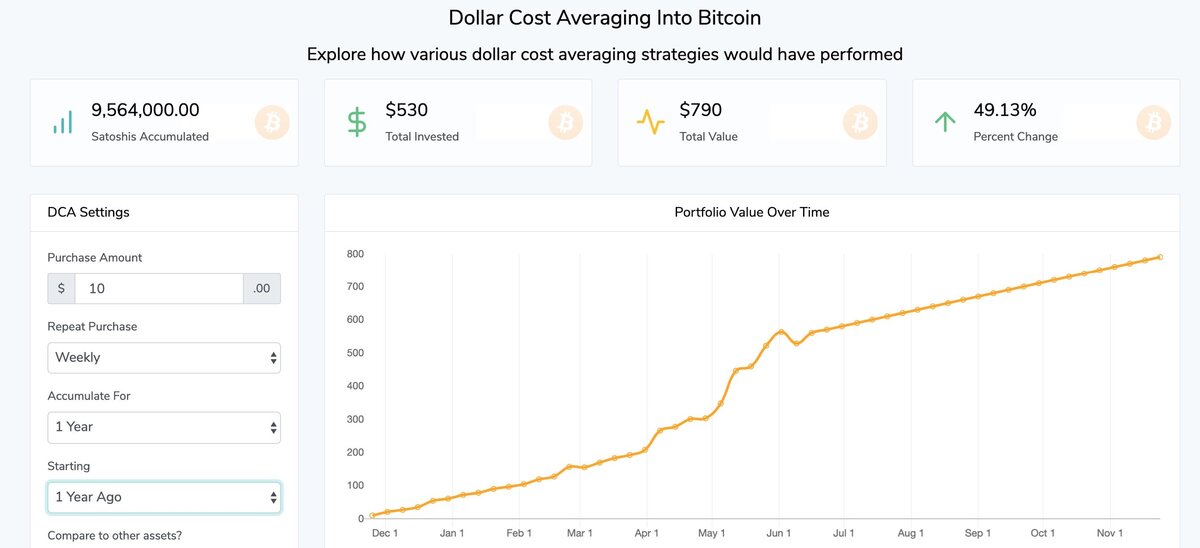Click the yellow pulse Total Value icon
This screenshot has width=1200, height=548.
tap(650, 123)
